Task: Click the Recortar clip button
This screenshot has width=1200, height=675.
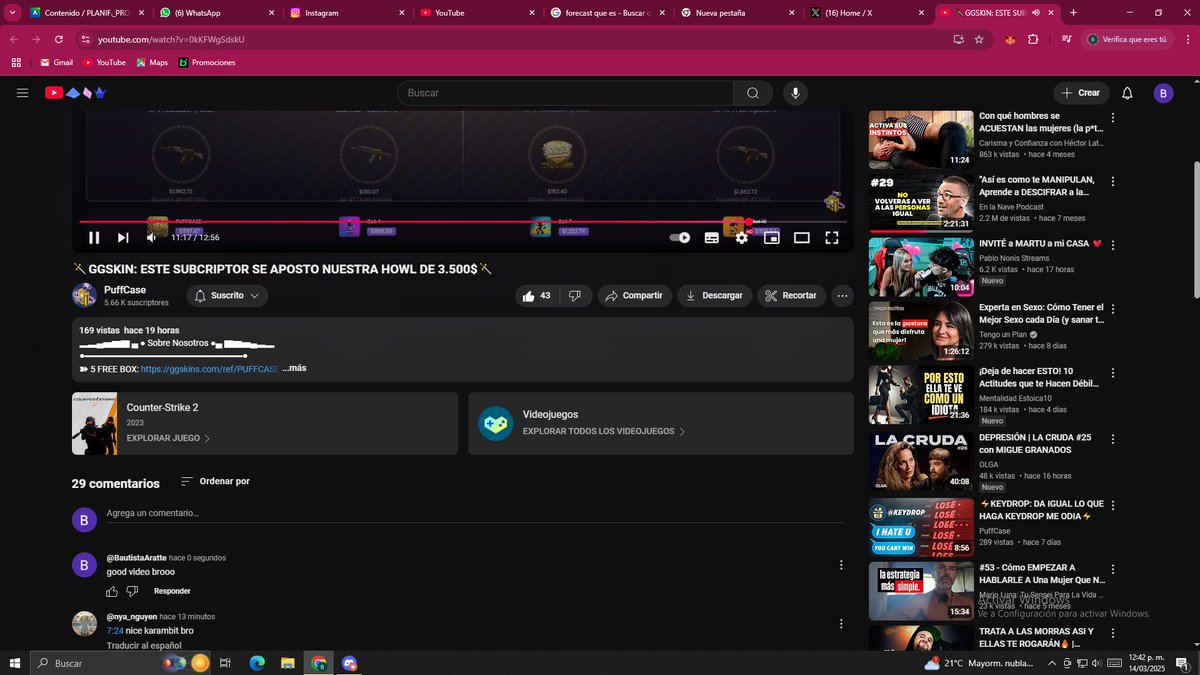Action: [x=791, y=296]
